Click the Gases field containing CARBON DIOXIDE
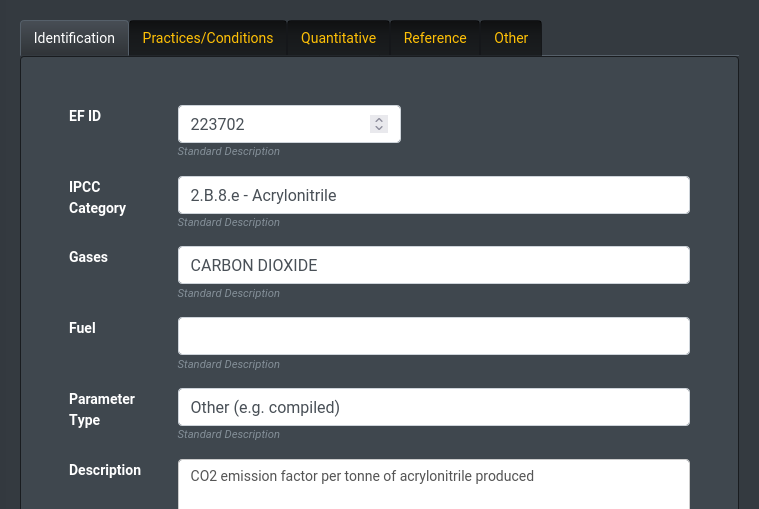Screen dimensions: 759x509 pos(433,265)
